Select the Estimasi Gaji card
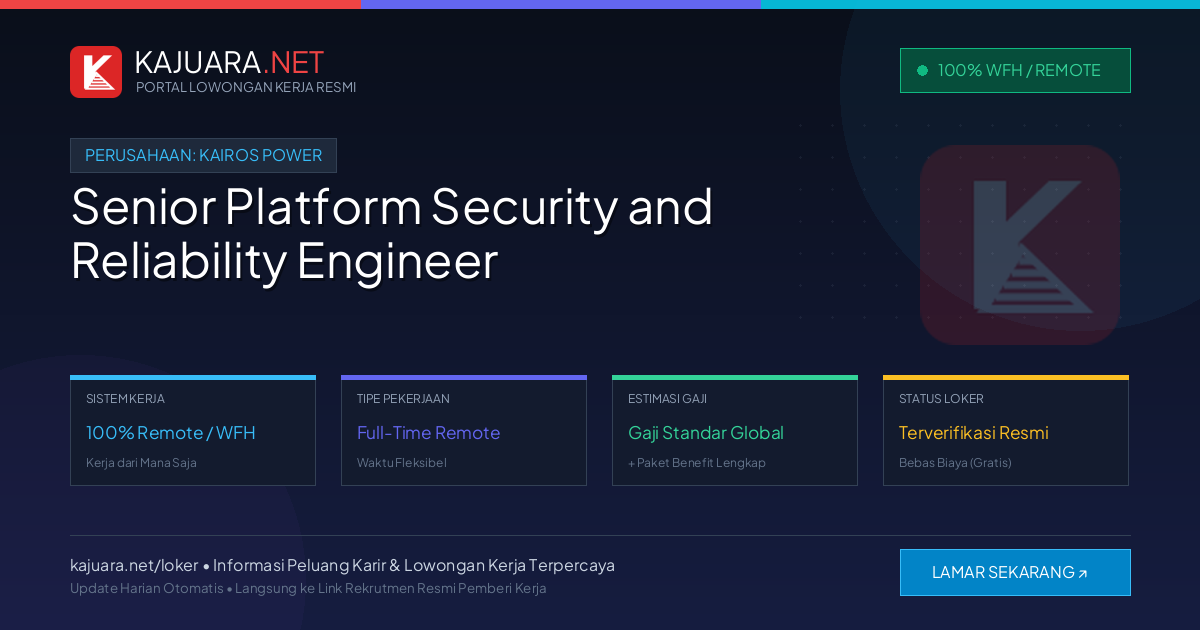This screenshot has height=630, width=1200. pos(735,431)
